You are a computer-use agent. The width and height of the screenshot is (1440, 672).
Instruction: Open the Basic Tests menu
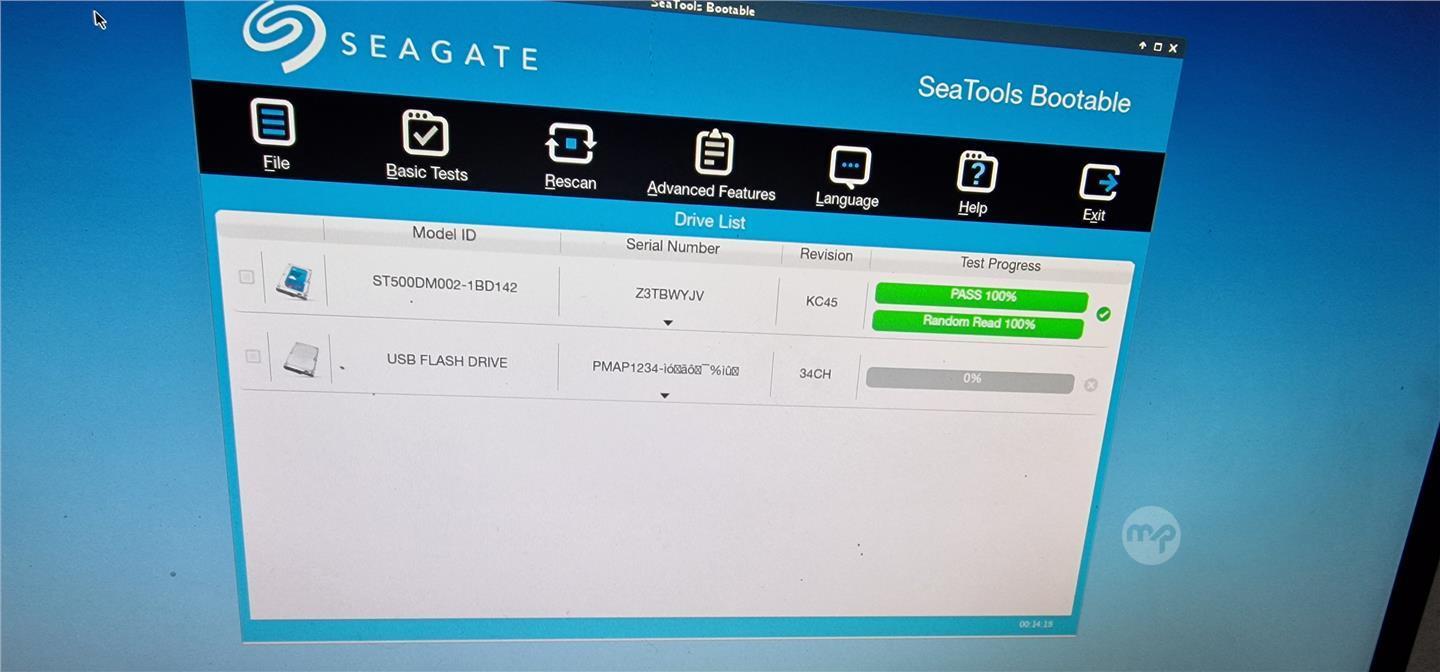coord(425,133)
